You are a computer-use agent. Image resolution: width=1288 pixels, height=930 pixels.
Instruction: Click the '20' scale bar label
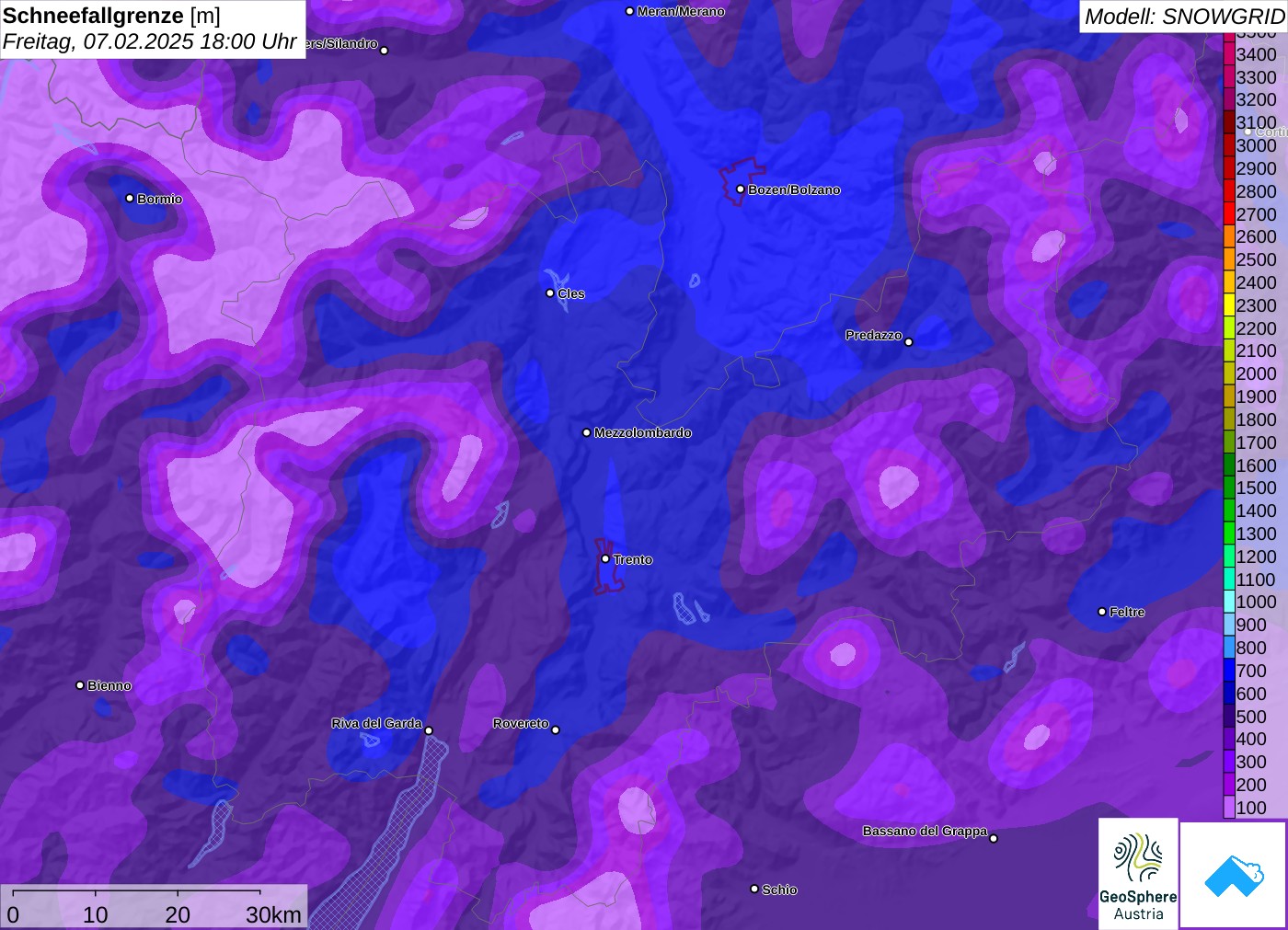point(178,914)
